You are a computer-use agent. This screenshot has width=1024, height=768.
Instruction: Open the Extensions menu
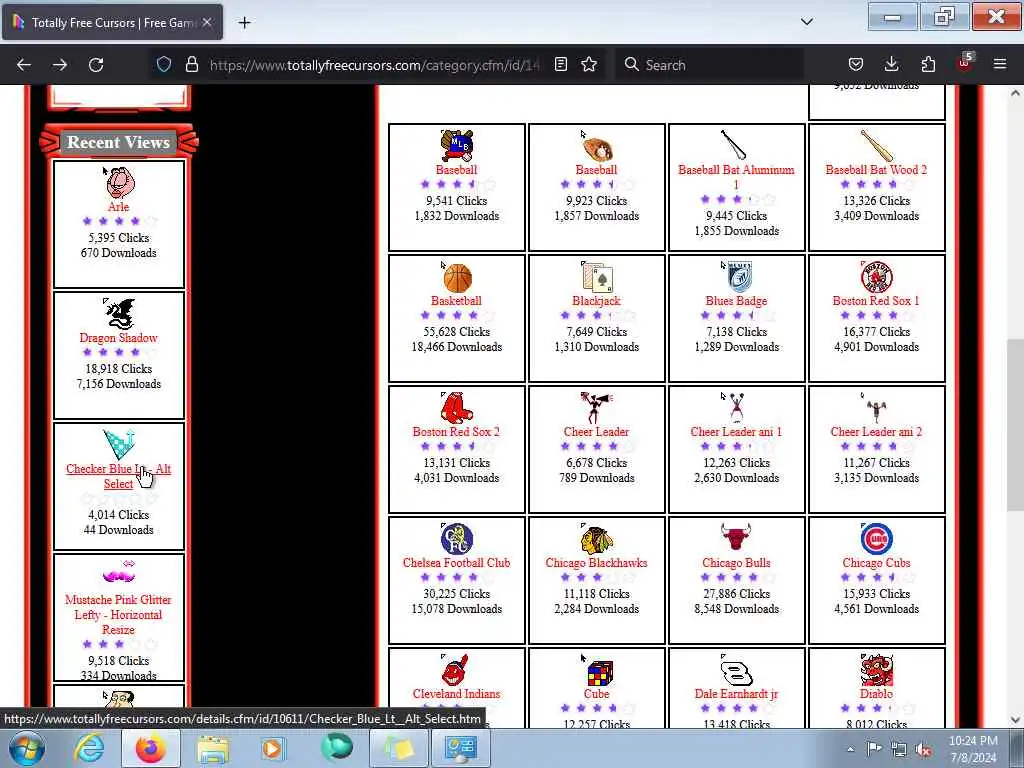click(x=928, y=65)
